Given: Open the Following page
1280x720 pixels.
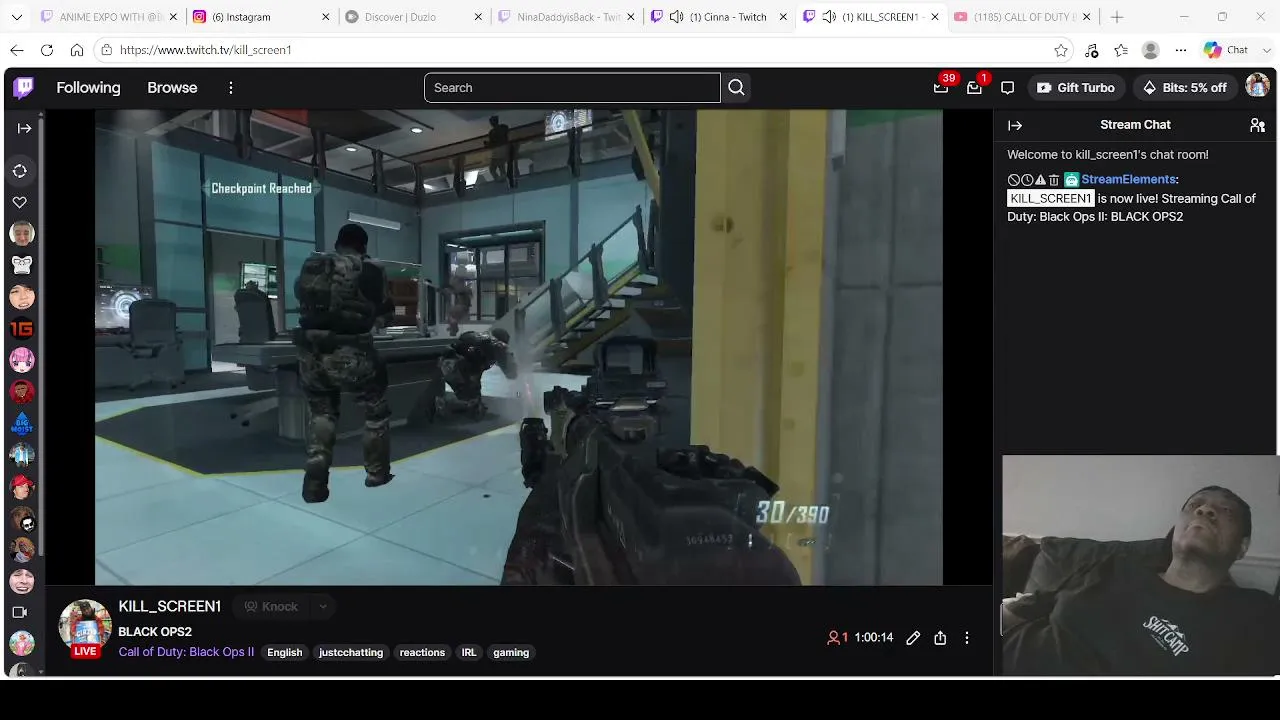Looking at the screenshot, I should [x=88, y=88].
